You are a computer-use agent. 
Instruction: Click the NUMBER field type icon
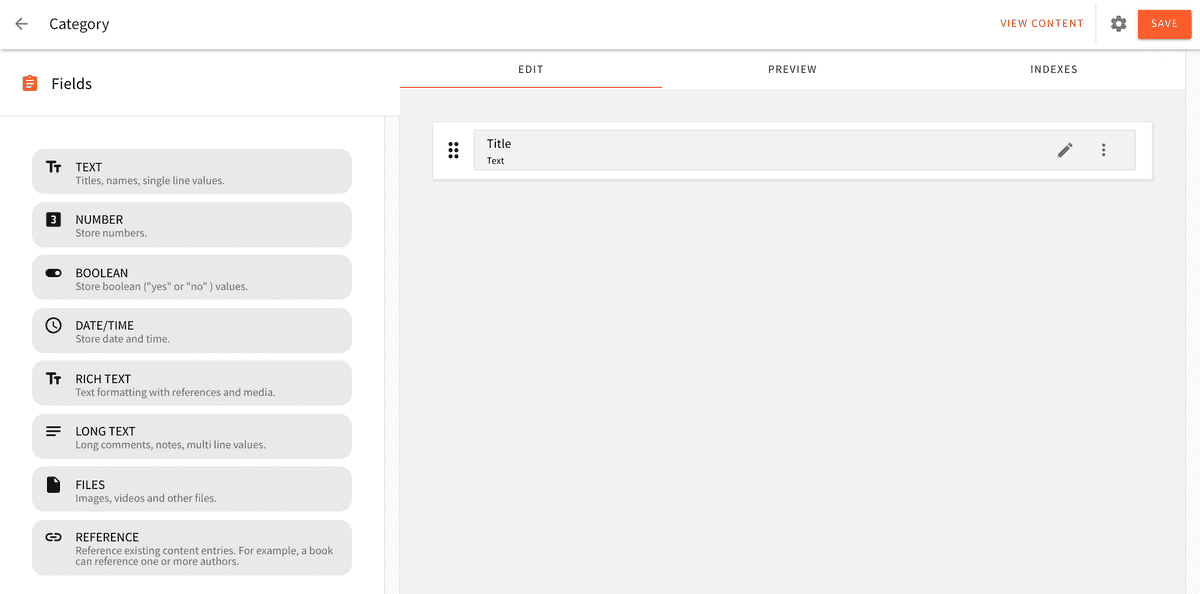pyautogui.click(x=54, y=219)
